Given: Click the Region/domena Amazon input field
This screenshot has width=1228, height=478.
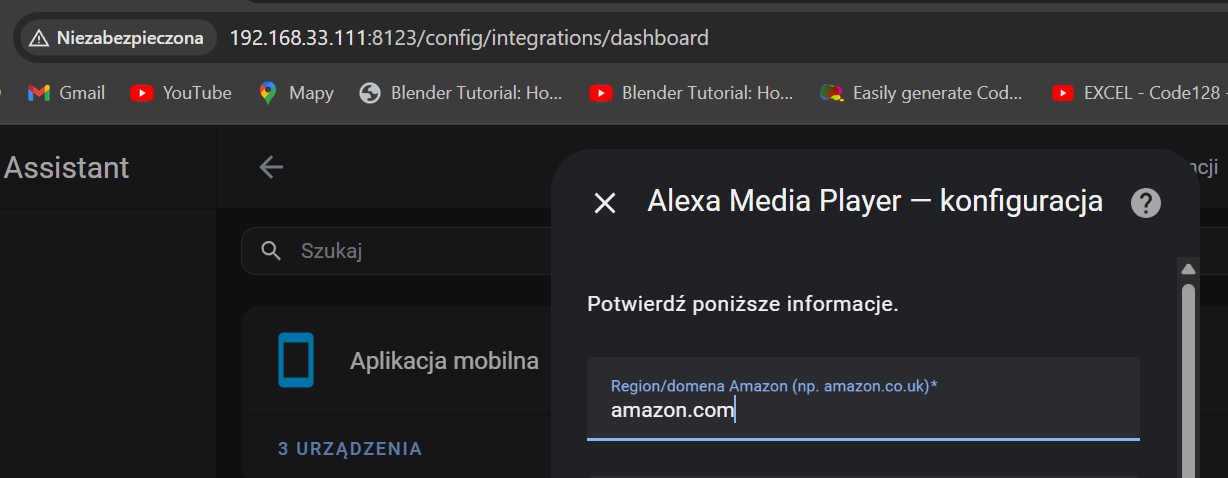Looking at the screenshot, I should [862, 410].
